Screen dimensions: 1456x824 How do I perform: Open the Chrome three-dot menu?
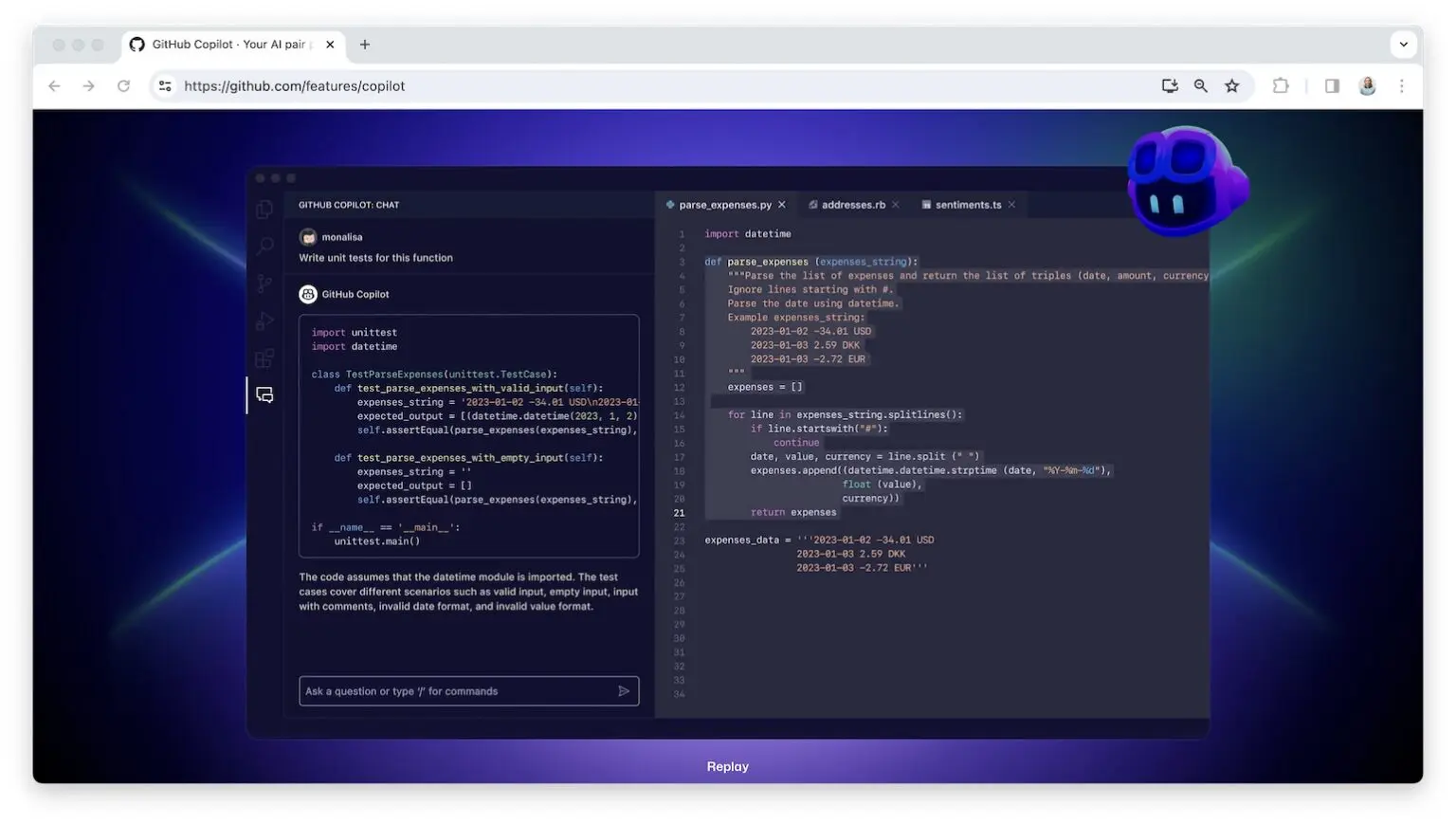[x=1402, y=85]
